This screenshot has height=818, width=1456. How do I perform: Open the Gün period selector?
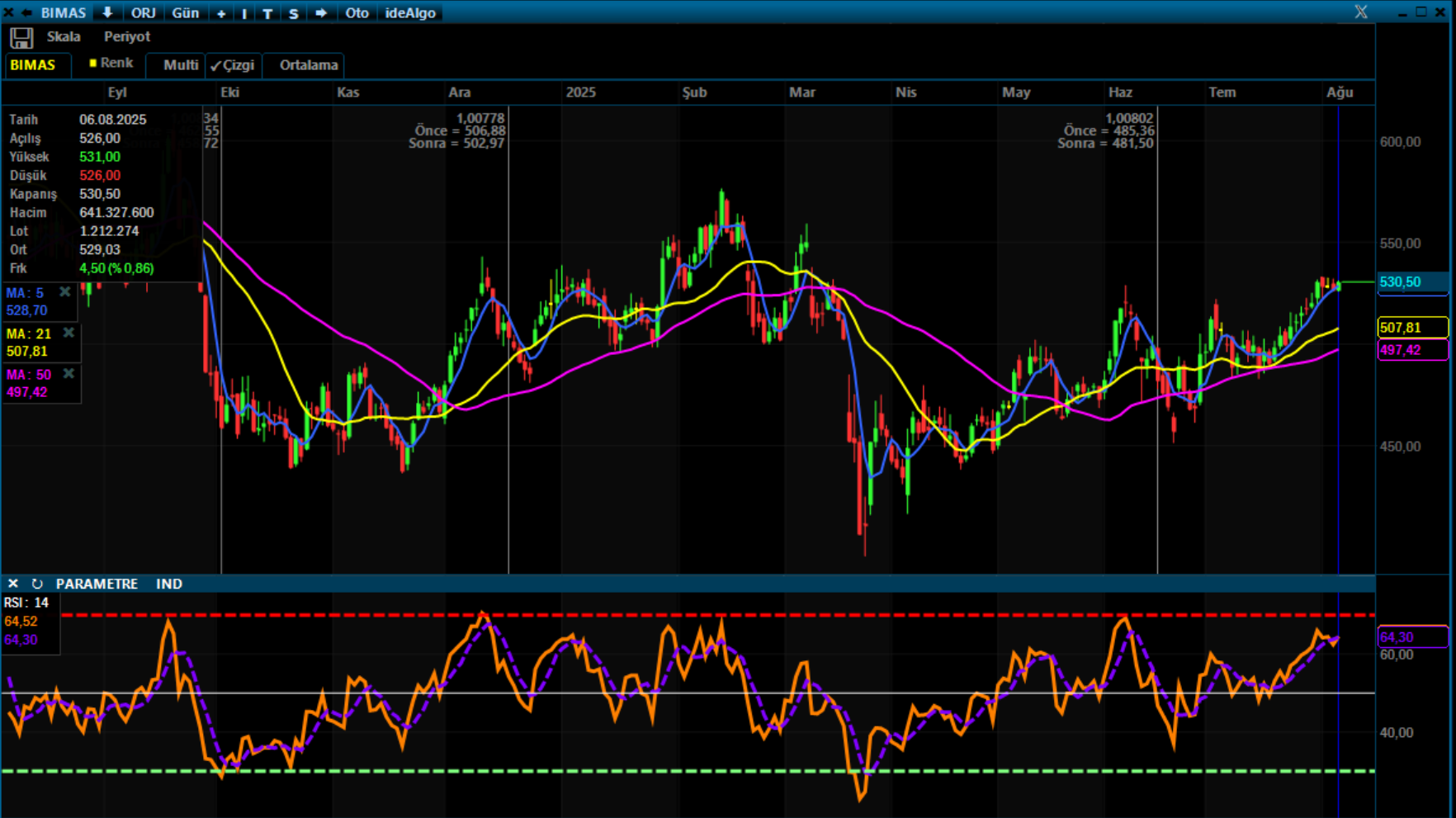[x=185, y=13]
